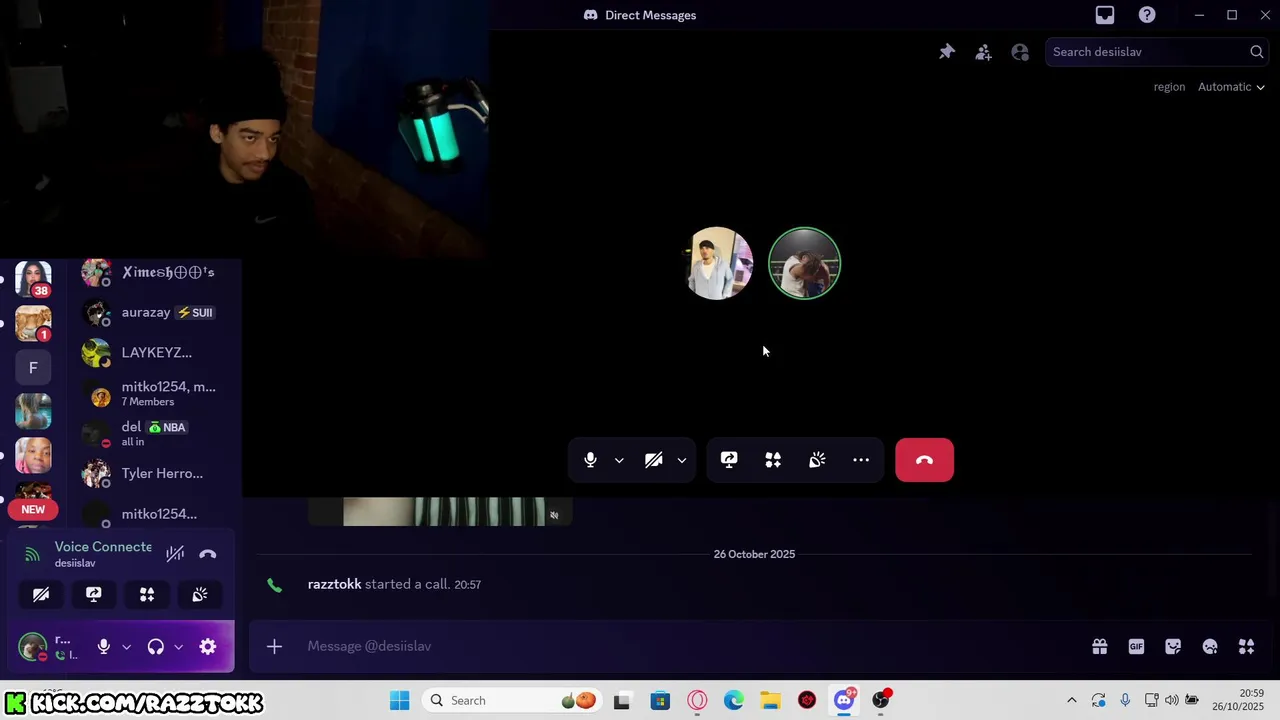
Task: Disconnect from voice in the voice panel
Action: (x=208, y=554)
